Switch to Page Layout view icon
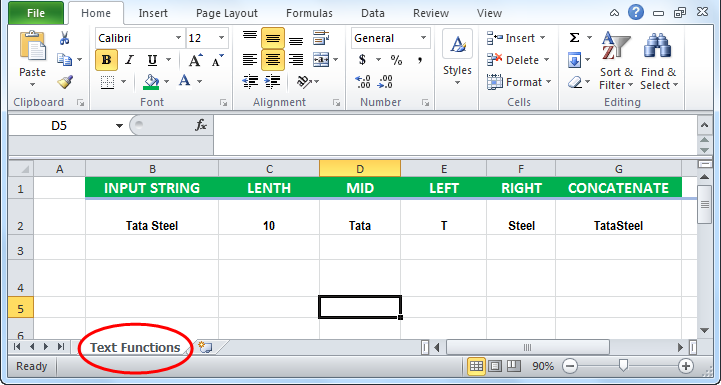 [x=495, y=366]
